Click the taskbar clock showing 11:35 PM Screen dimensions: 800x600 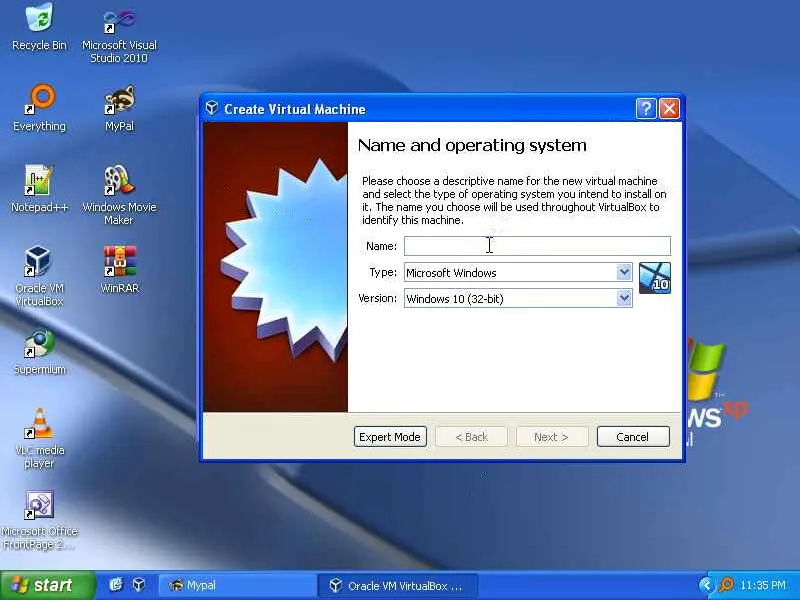click(763, 585)
